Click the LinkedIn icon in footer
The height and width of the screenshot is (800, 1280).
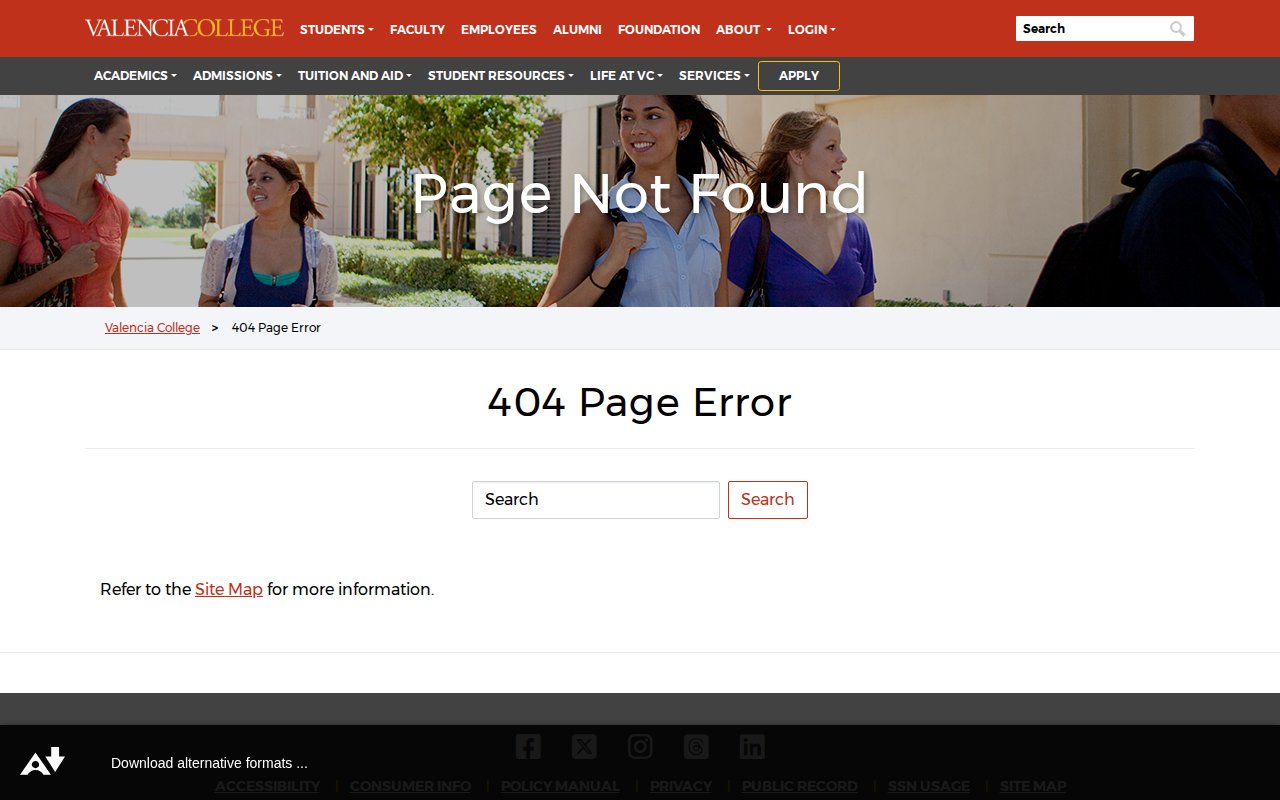click(752, 746)
